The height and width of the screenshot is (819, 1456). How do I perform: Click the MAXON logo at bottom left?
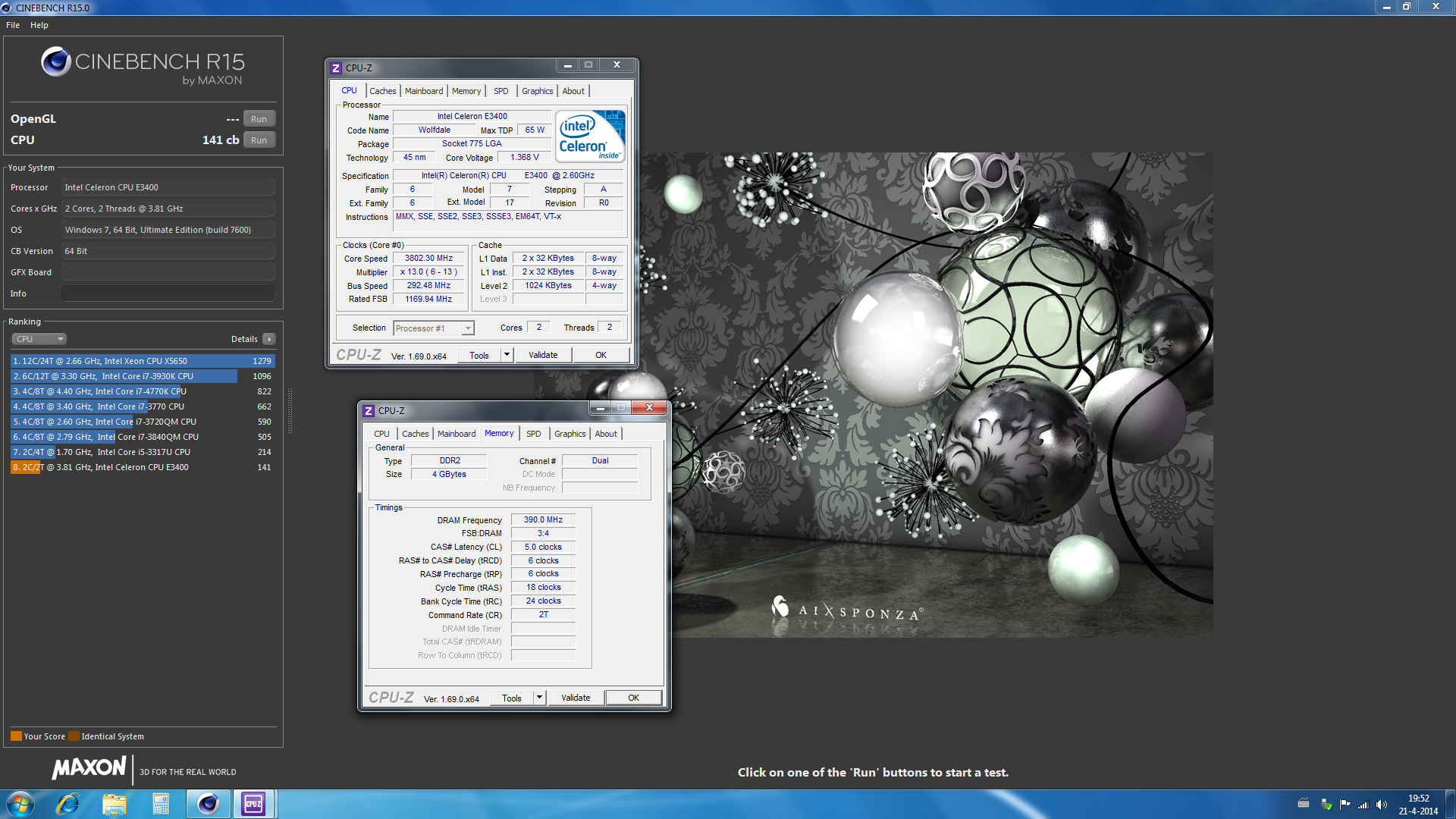89,767
